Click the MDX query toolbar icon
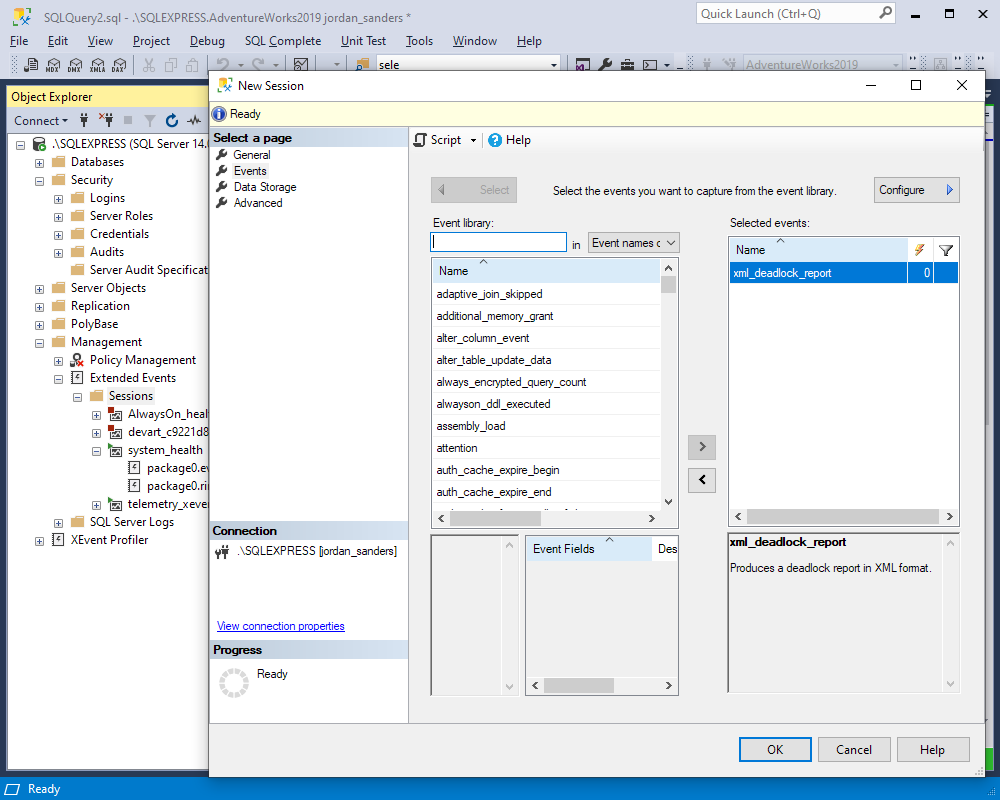Viewport: 1000px width, 800px height. (x=54, y=64)
